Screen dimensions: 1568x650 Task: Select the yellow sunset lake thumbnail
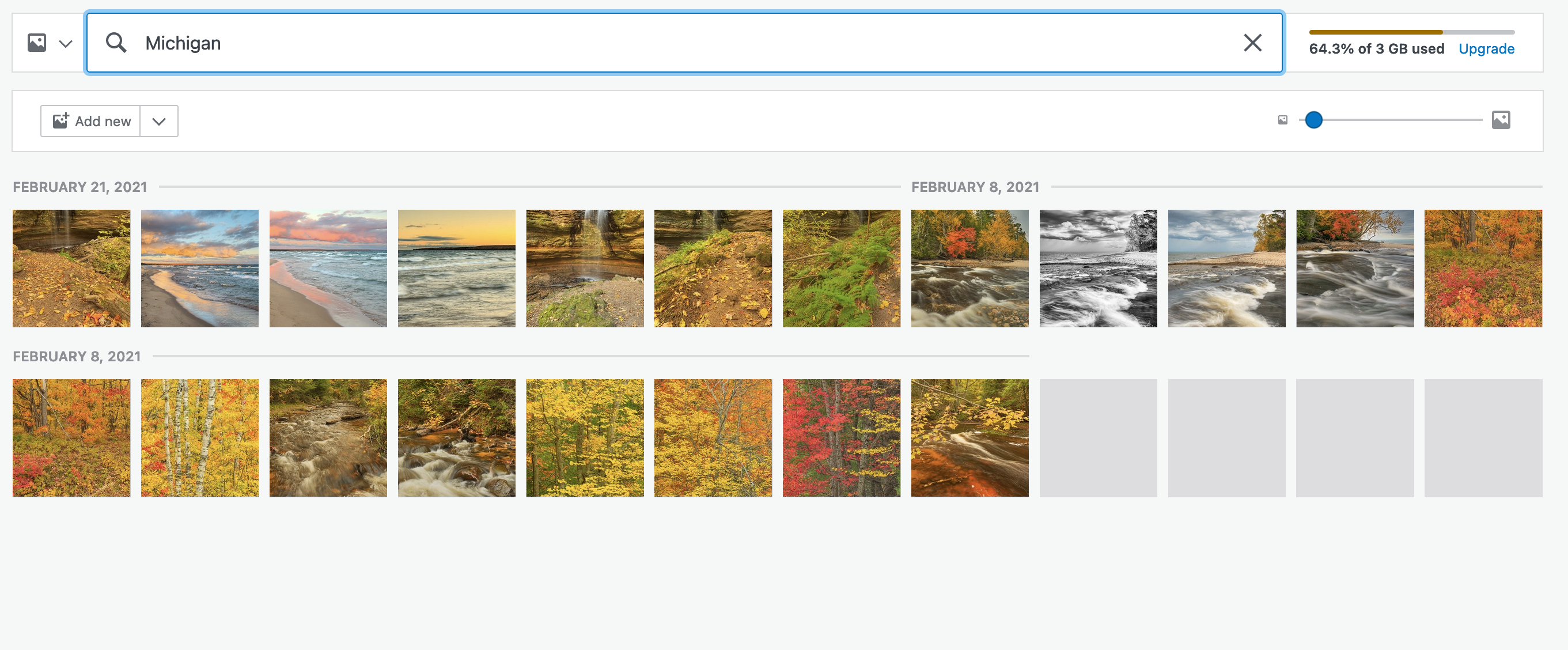[457, 268]
